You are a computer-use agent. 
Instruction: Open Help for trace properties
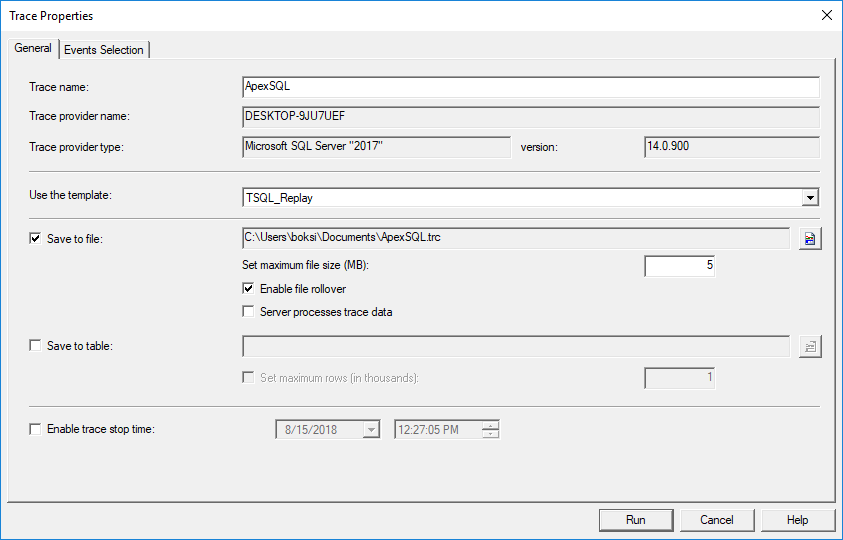[x=797, y=520]
